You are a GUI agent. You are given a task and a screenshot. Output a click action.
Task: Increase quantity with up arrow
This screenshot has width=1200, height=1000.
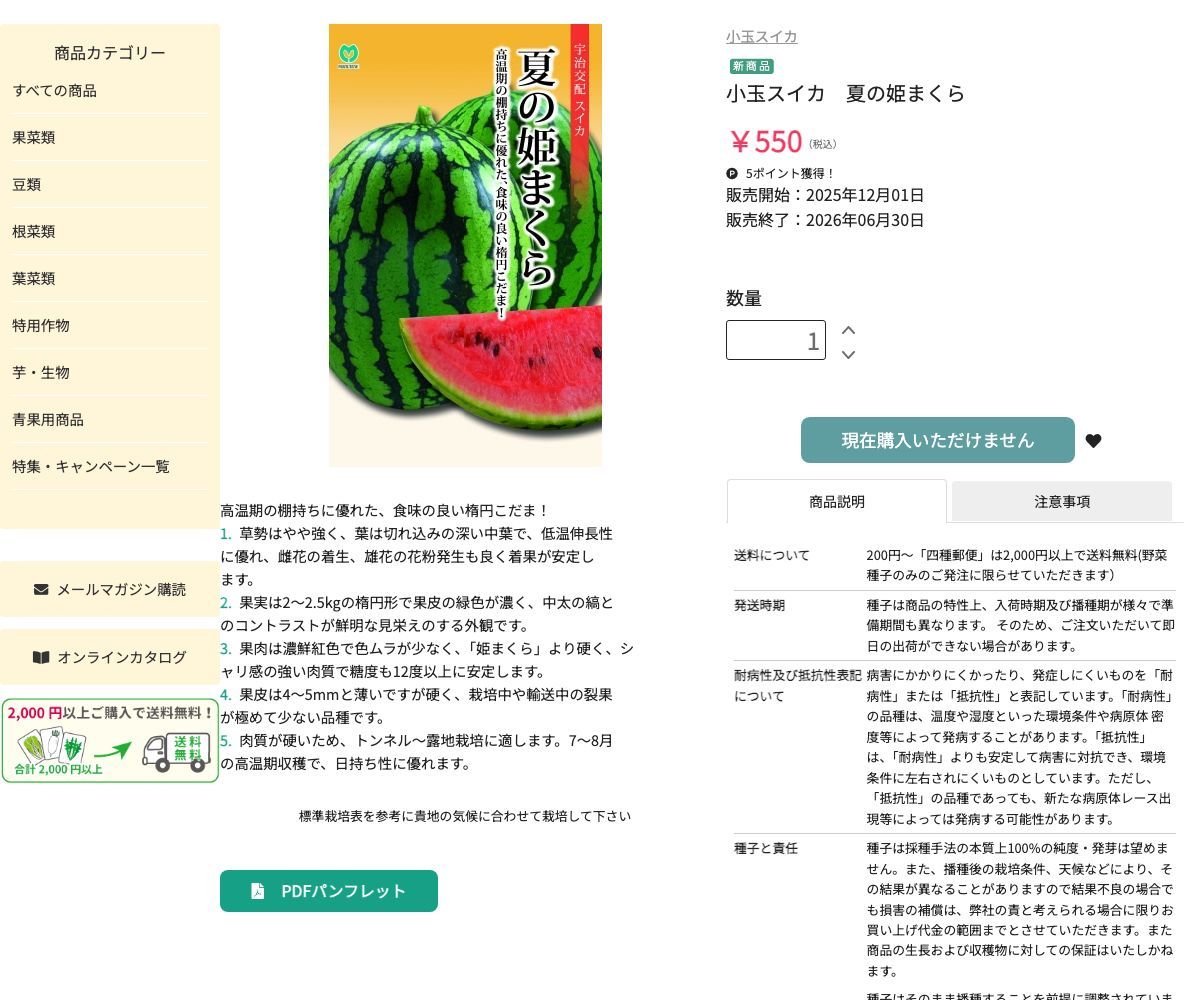click(848, 330)
